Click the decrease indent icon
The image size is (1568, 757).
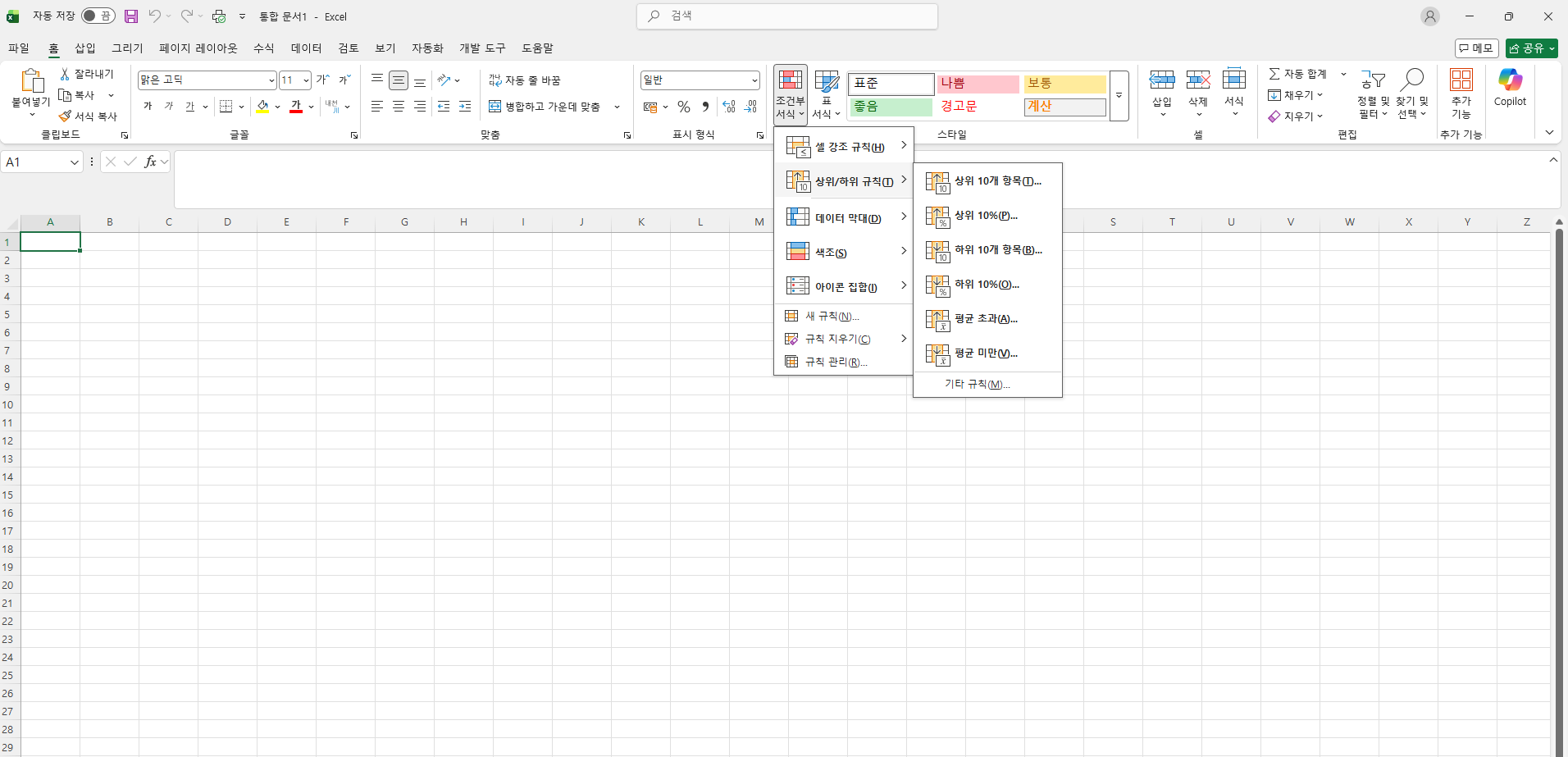pyautogui.click(x=444, y=107)
